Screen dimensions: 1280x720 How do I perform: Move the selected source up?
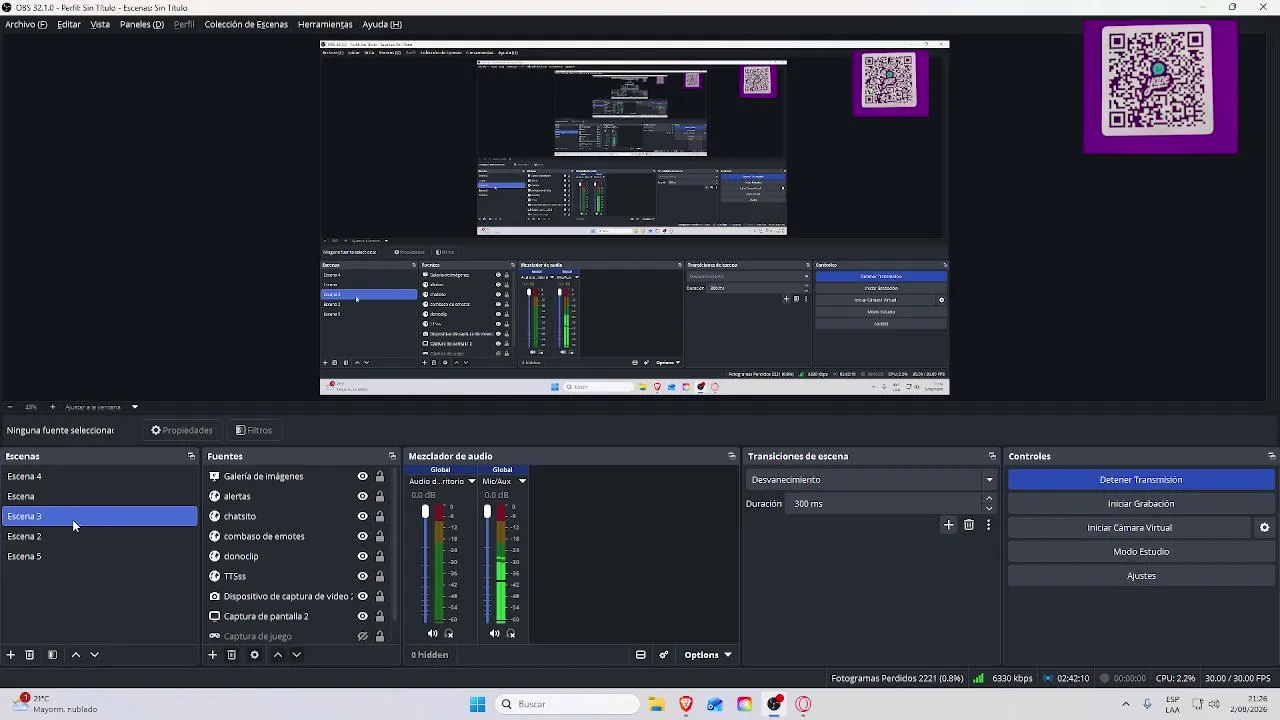coord(278,655)
